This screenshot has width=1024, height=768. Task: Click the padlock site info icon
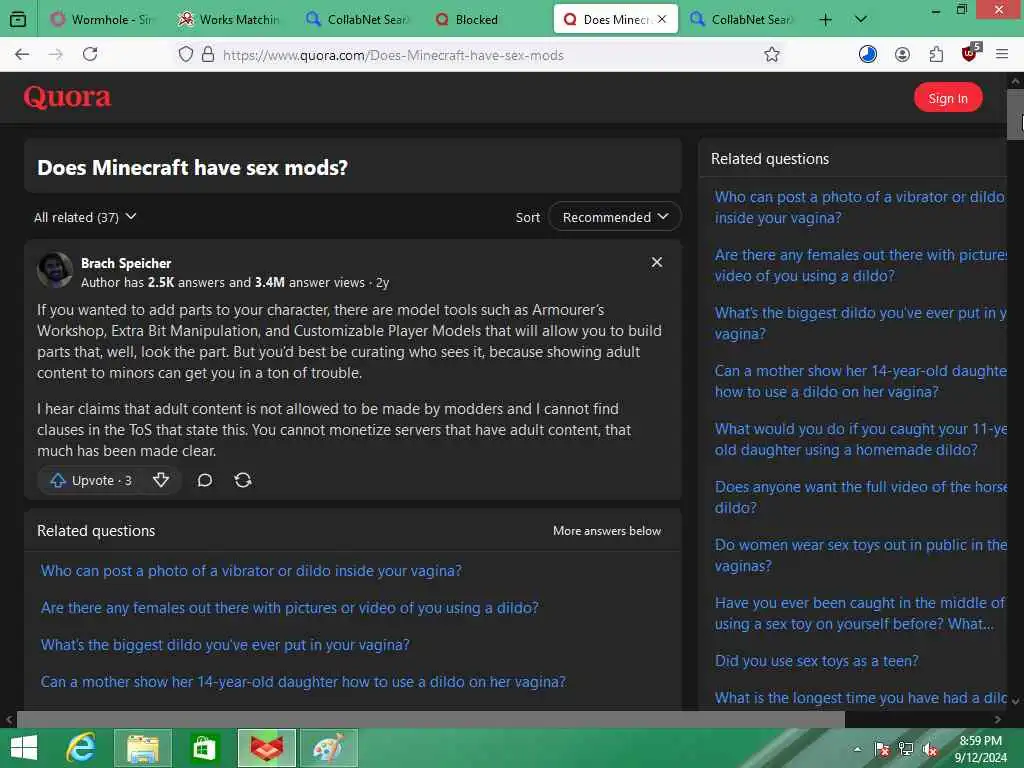coord(208,54)
